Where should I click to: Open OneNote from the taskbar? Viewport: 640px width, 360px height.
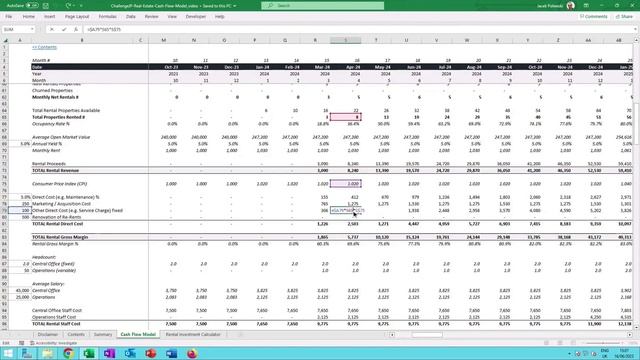(x=109, y=353)
